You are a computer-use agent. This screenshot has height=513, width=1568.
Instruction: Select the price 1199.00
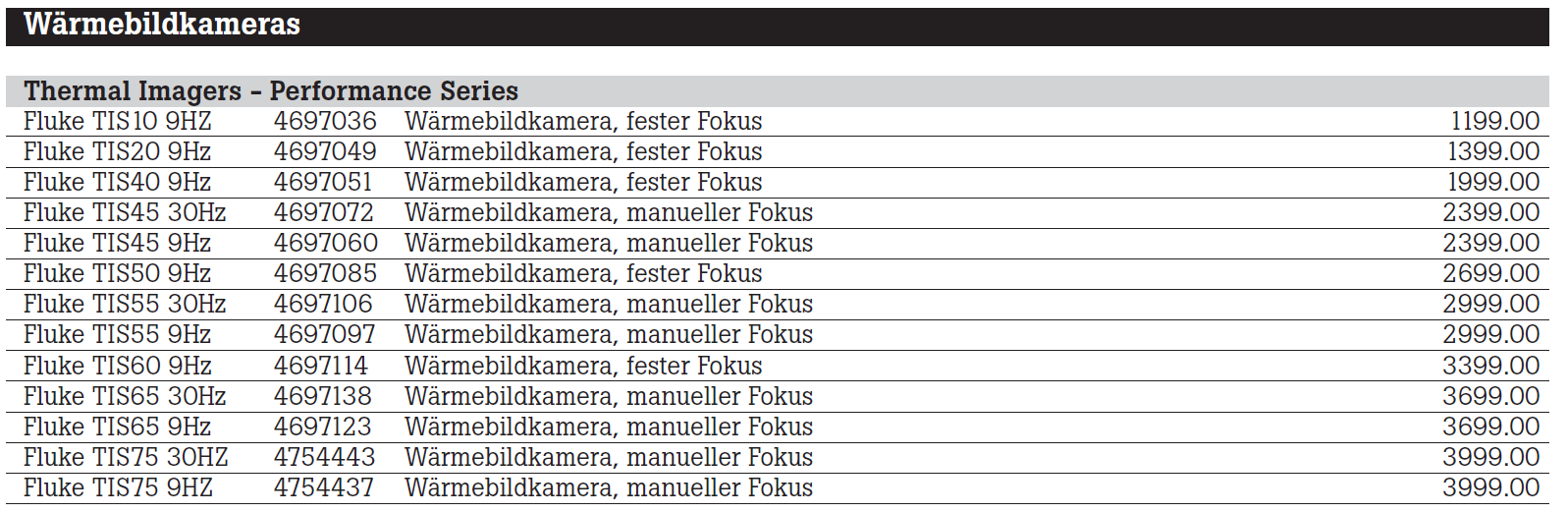pyautogui.click(x=1494, y=122)
